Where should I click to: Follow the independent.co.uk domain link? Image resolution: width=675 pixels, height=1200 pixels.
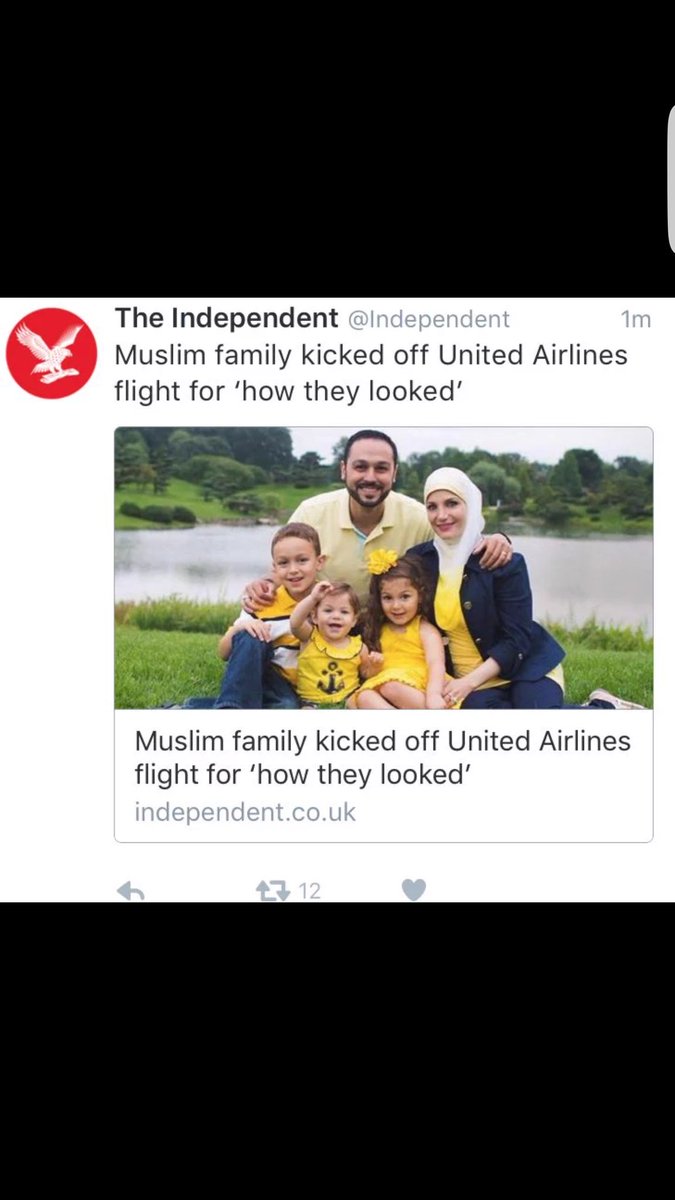tap(245, 812)
